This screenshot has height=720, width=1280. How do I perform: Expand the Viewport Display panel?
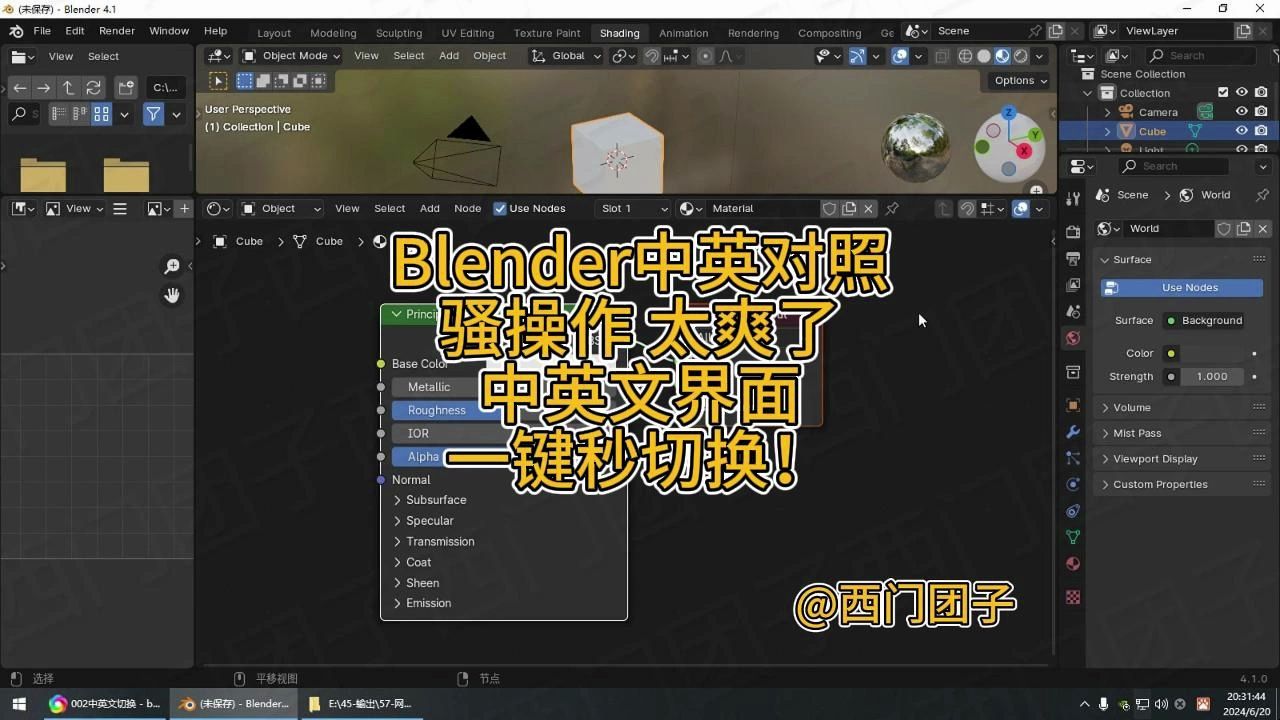1182,458
